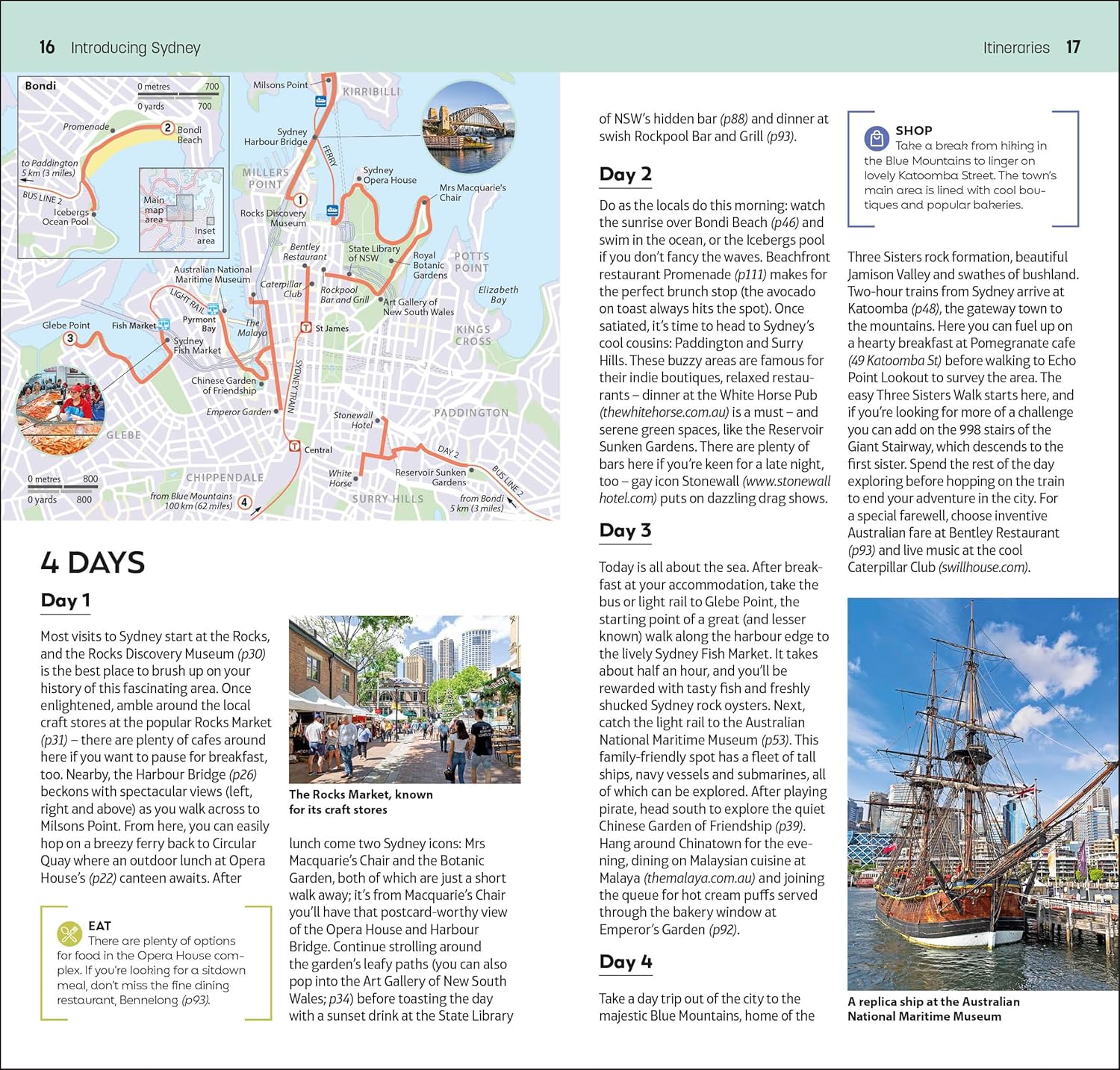This screenshot has height=1070, width=1120.
Task: Open the thewhitehorse.com.au link
Action: tap(664, 412)
